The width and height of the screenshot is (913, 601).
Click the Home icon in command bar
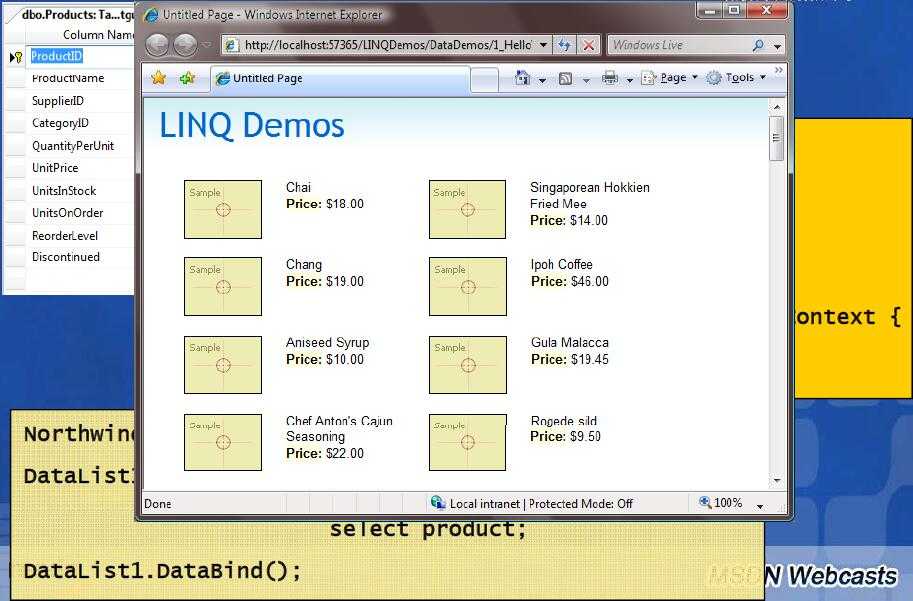pos(522,78)
